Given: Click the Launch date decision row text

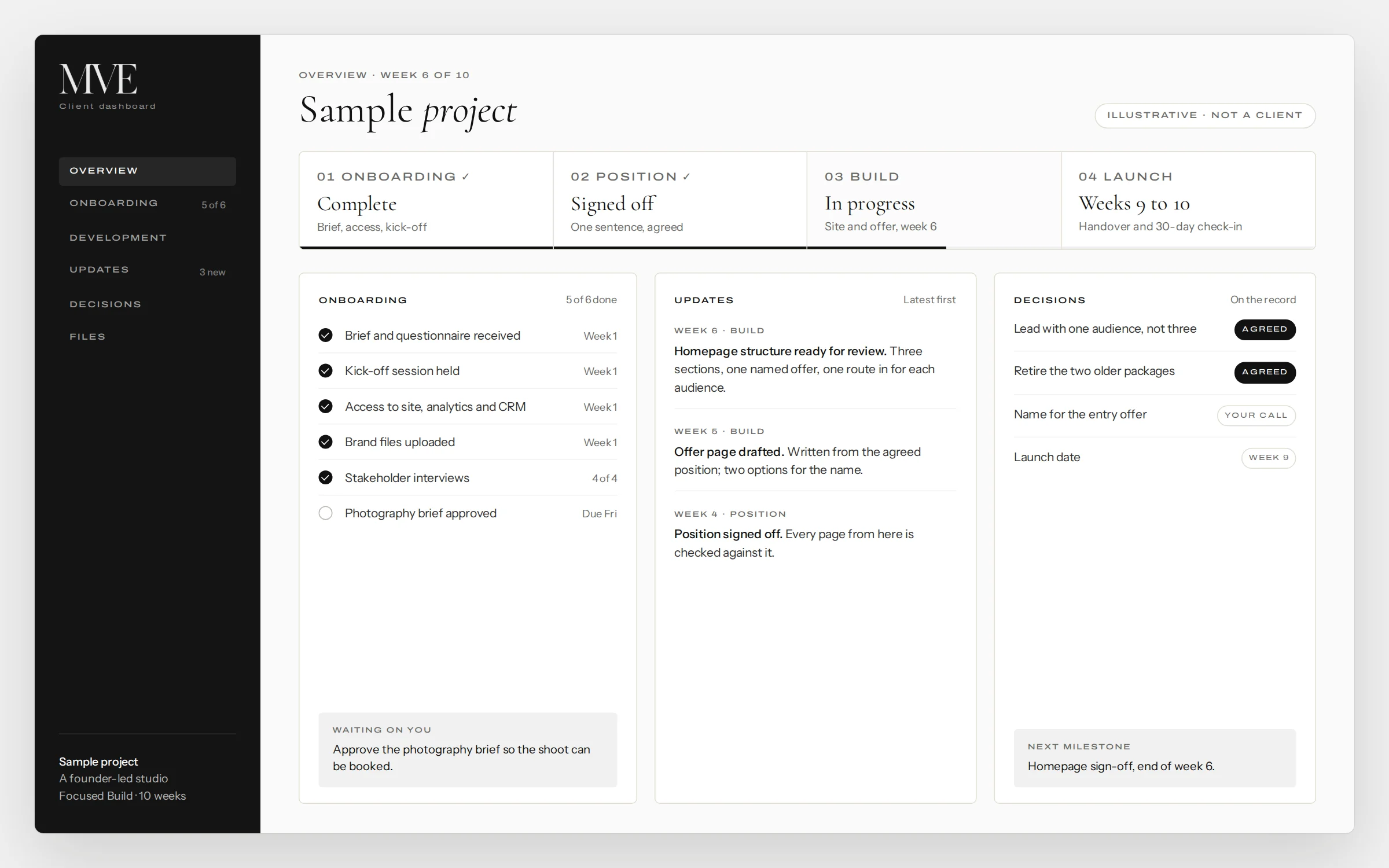Looking at the screenshot, I should (1047, 457).
